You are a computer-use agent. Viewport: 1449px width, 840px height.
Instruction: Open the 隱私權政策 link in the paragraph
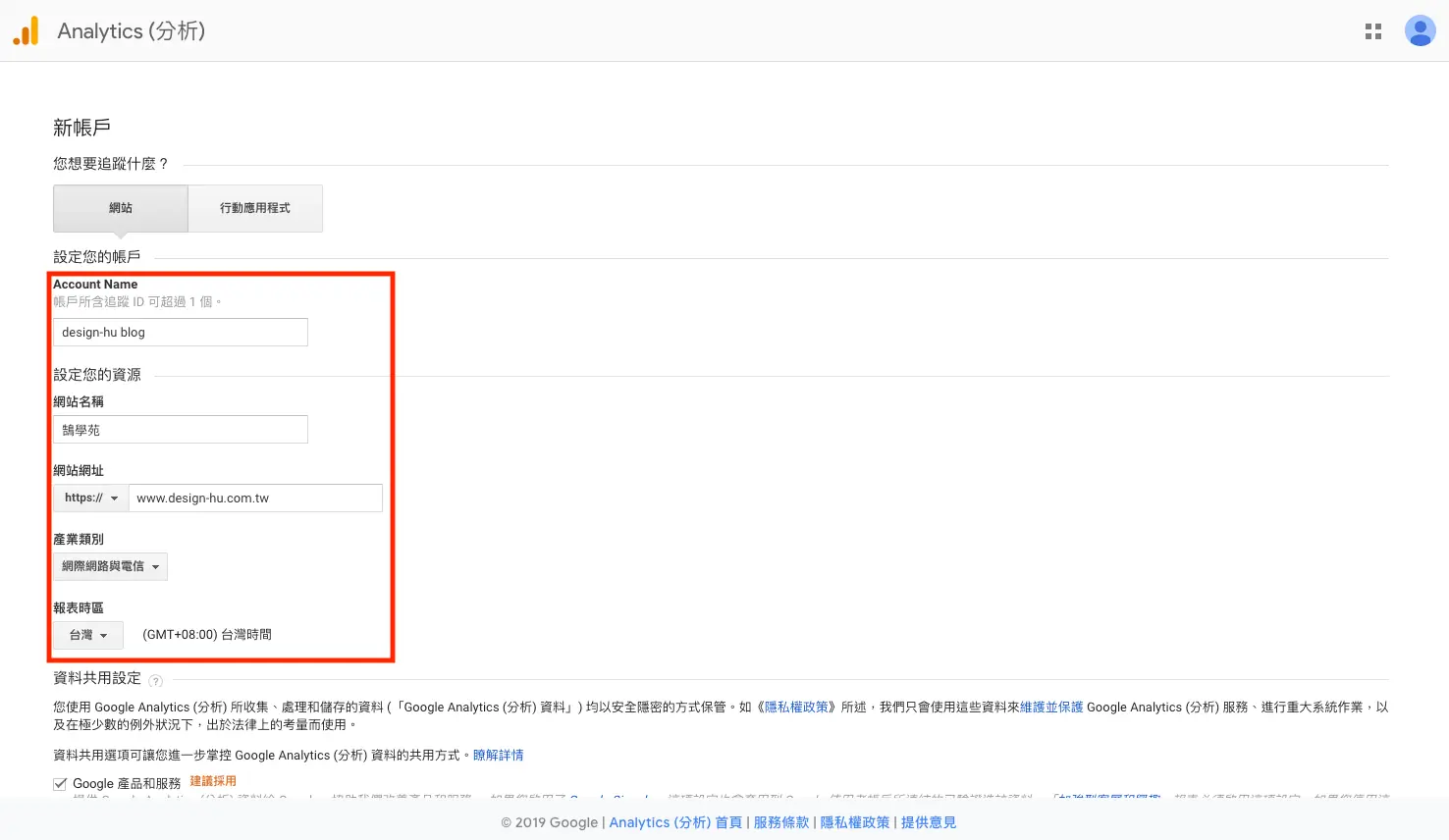click(796, 707)
